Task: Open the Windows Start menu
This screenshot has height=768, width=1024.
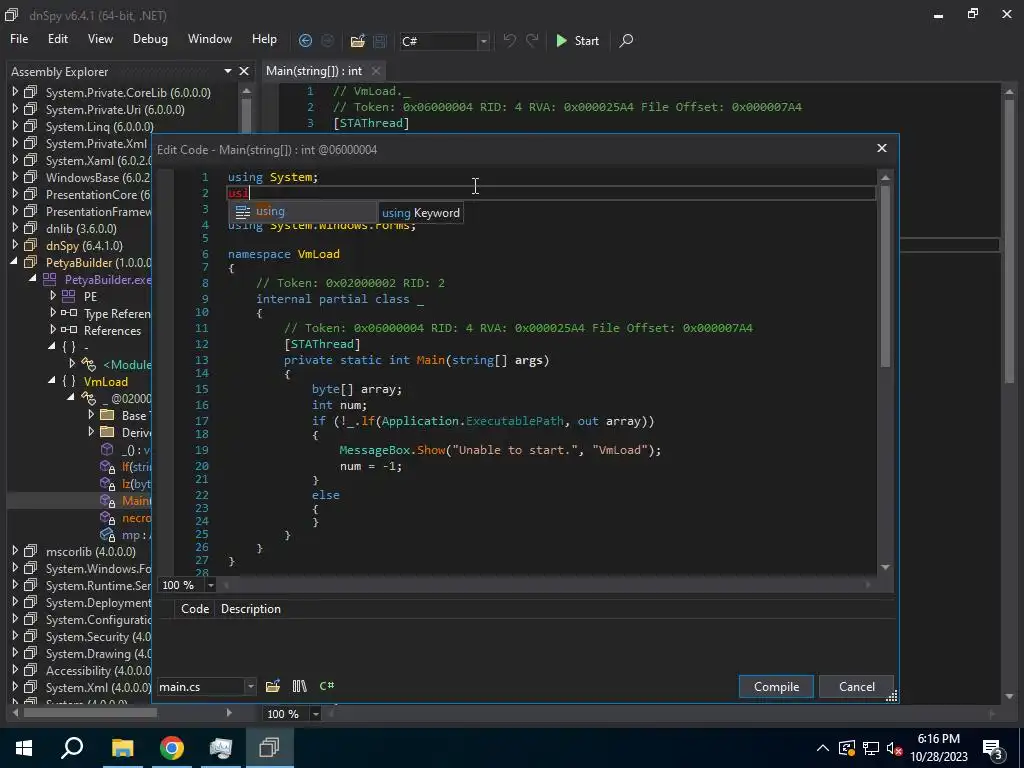Action: click(24, 748)
